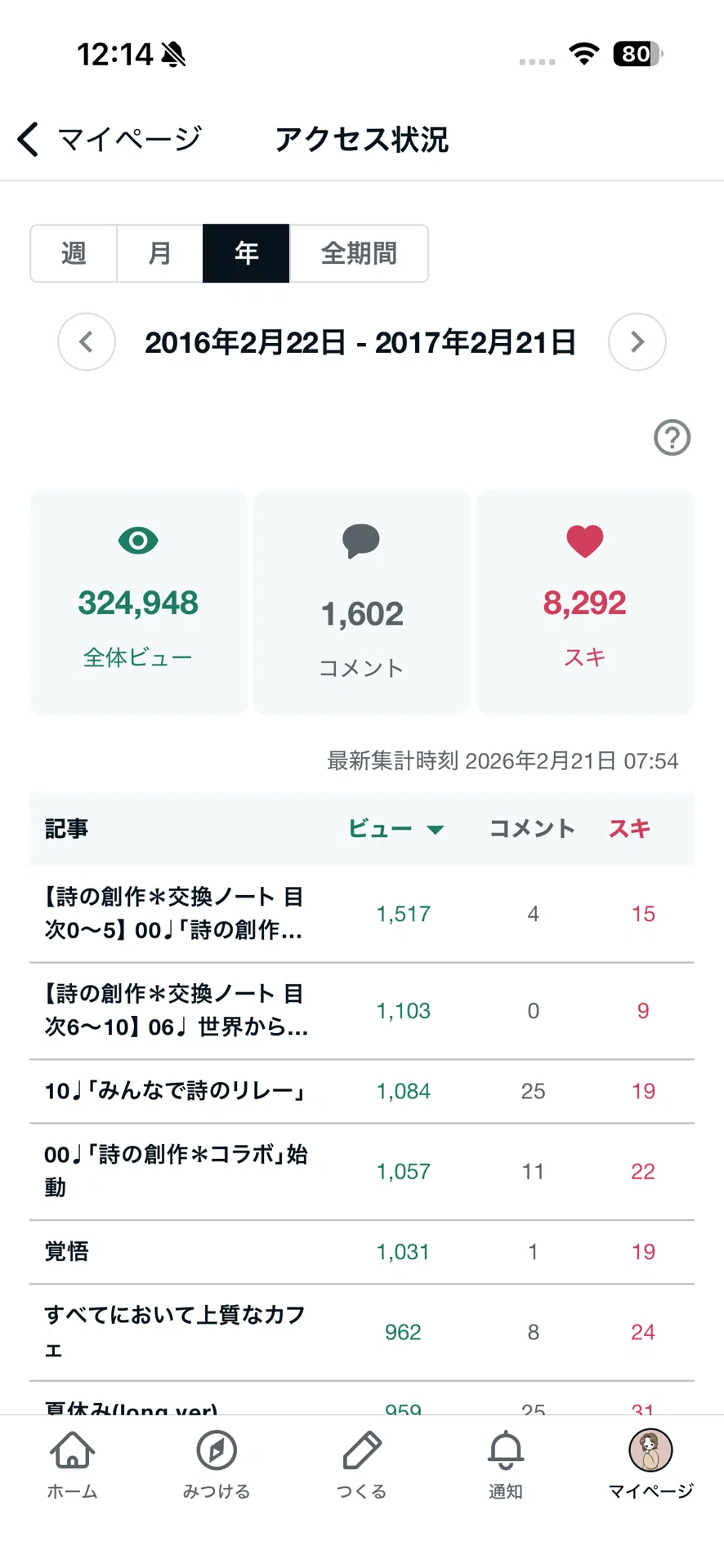Go to previous year with left arrow
This screenshot has height=1568, width=724.
click(x=87, y=341)
